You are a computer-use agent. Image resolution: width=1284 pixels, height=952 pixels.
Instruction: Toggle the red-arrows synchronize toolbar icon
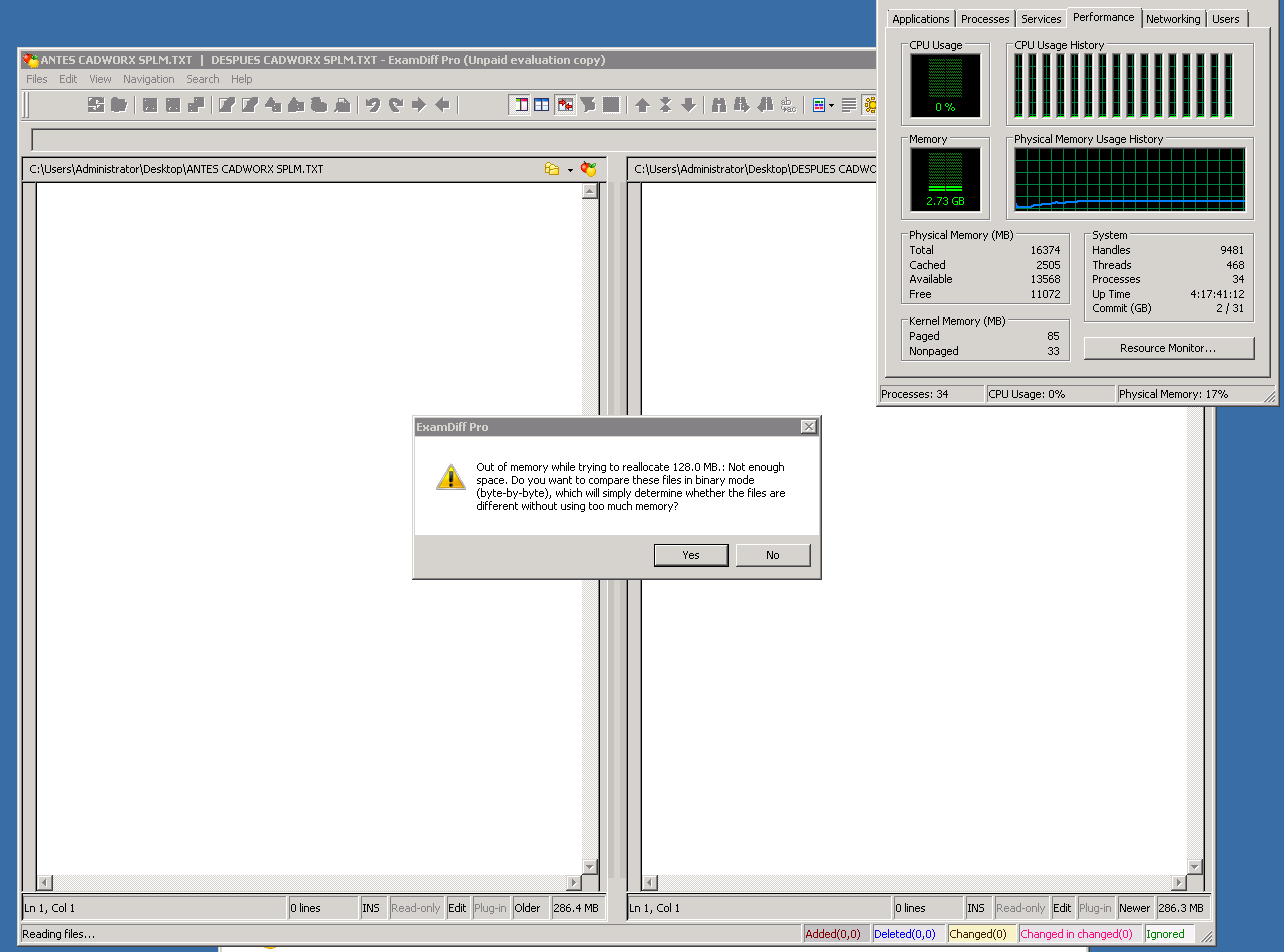565,104
